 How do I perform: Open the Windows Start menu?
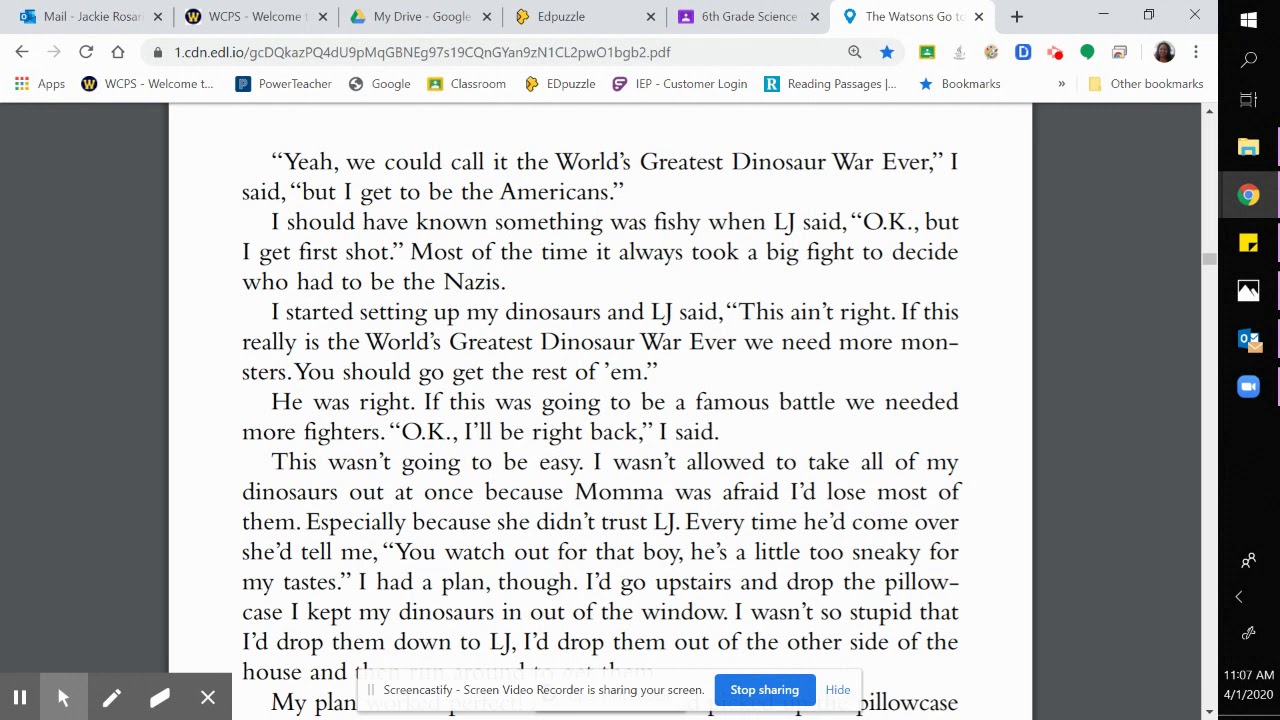(x=1249, y=20)
